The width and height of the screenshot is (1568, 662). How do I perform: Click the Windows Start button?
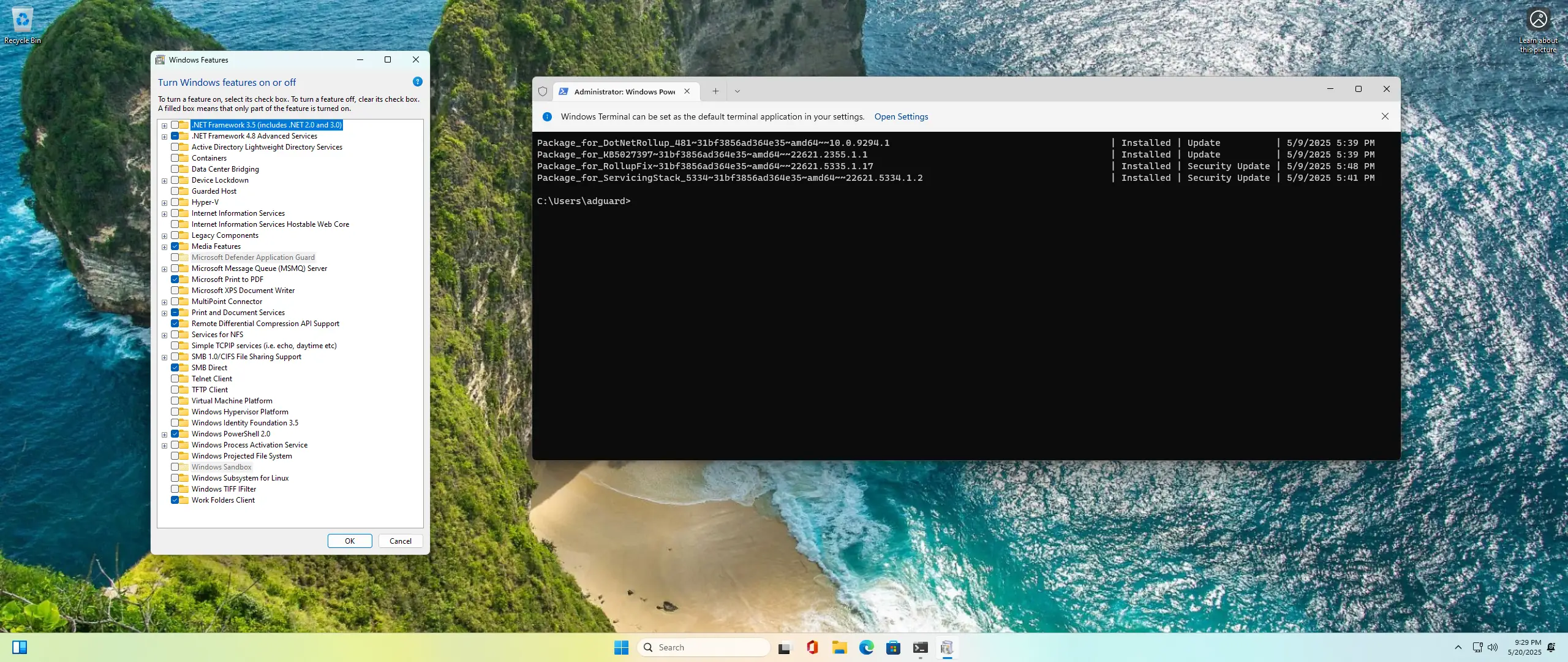[x=621, y=647]
